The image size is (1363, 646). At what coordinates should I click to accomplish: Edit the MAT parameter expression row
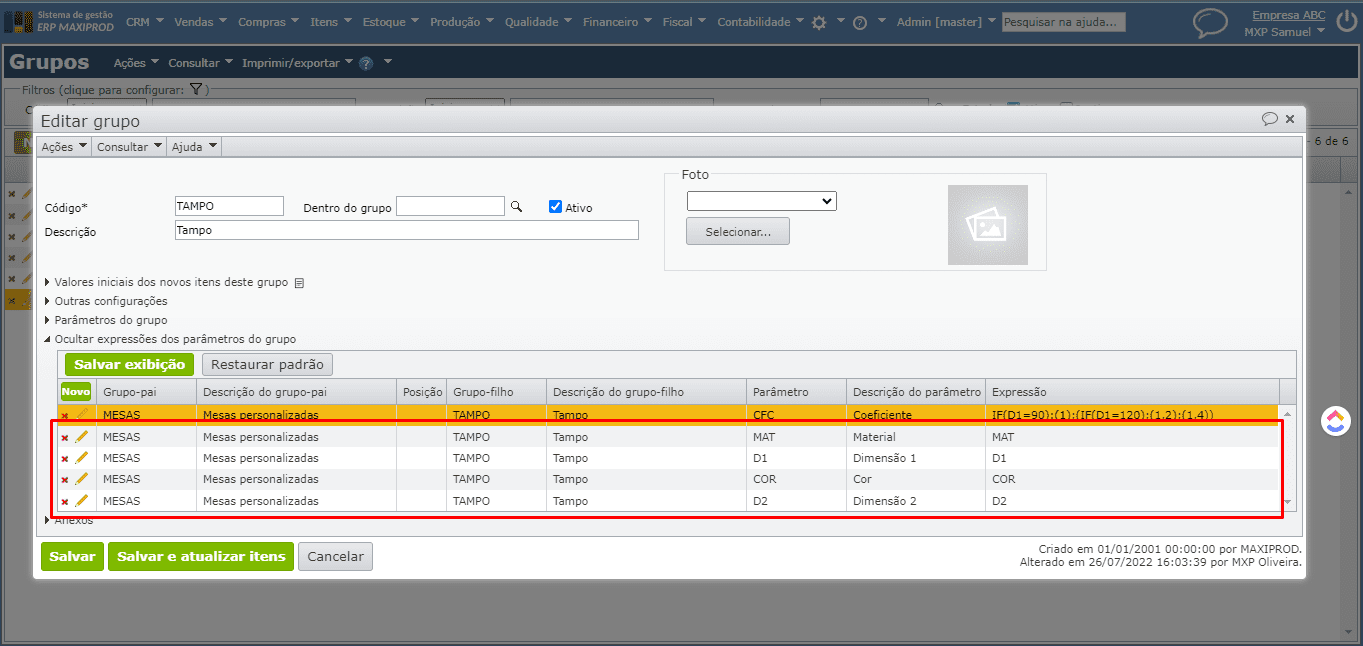pos(82,436)
